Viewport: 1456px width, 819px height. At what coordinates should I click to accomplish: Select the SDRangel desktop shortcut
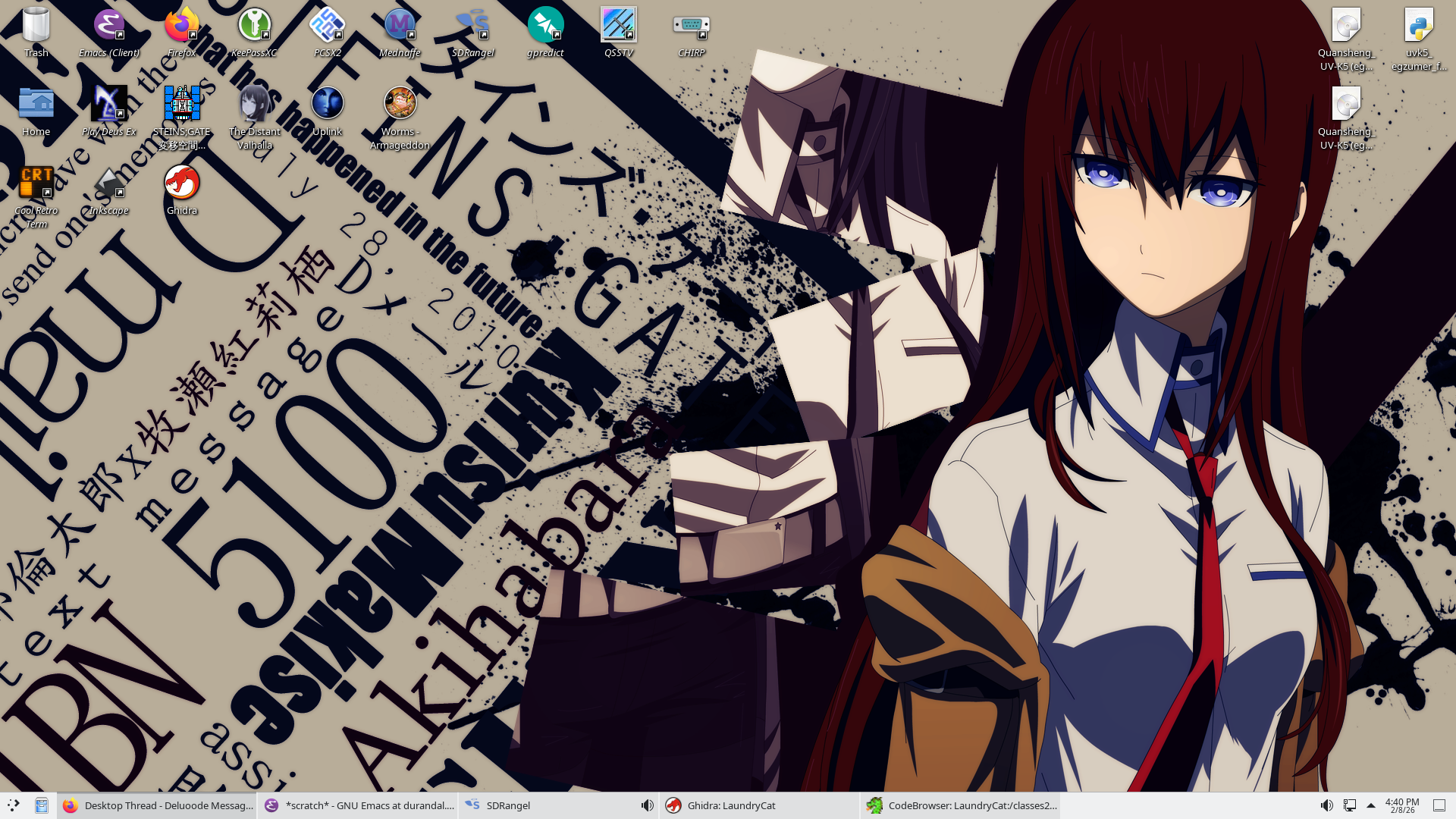click(x=472, y=33)
